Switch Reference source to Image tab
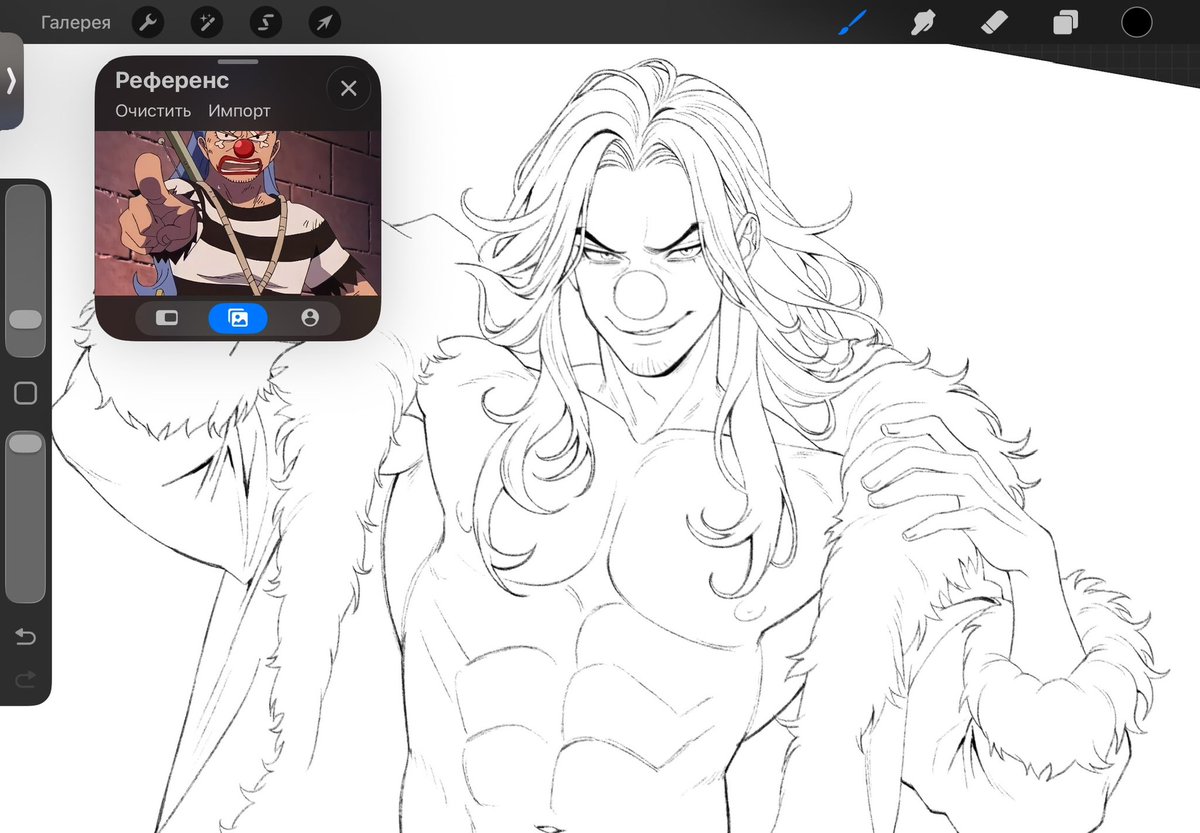Screen dimensions: 1200x833 [x=238, y=318]
